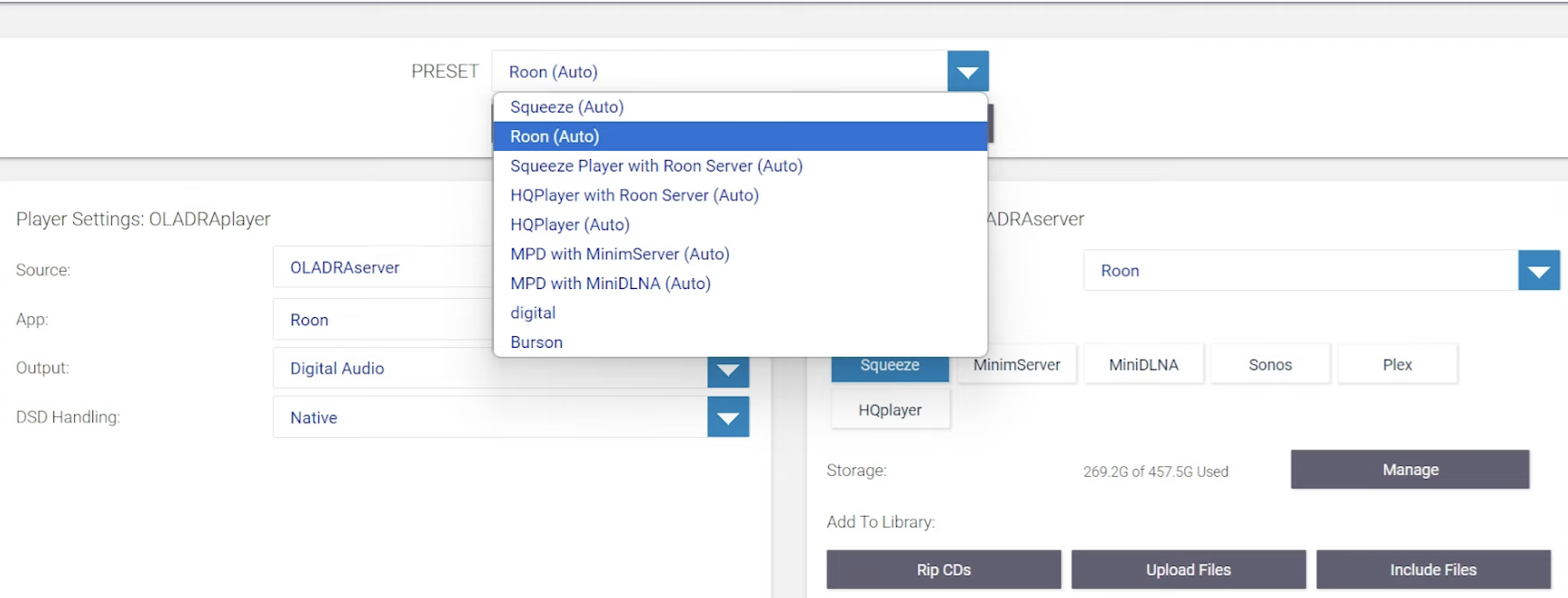The height and width of the screenshot is (598, 1568).
Task: Select MPD with MinimServer (Auto) option
Action: [620, 254]
